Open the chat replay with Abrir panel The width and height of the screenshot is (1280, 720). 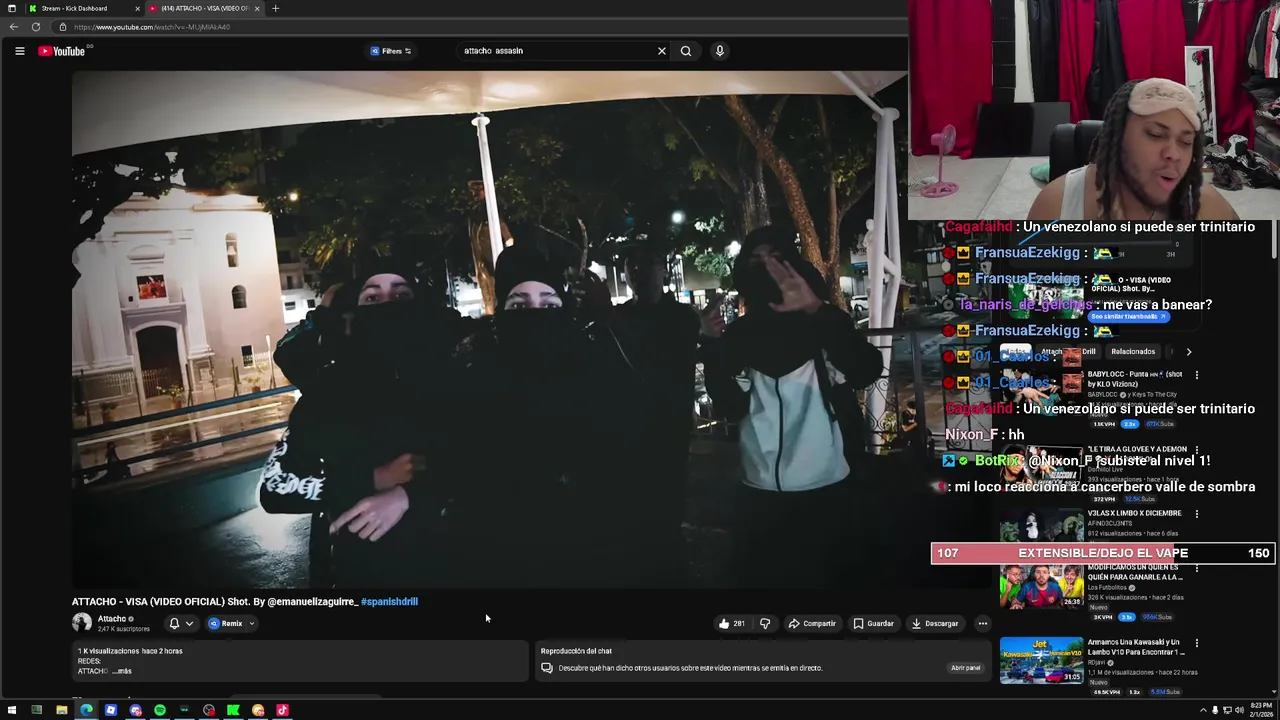(x=965, y=668)
